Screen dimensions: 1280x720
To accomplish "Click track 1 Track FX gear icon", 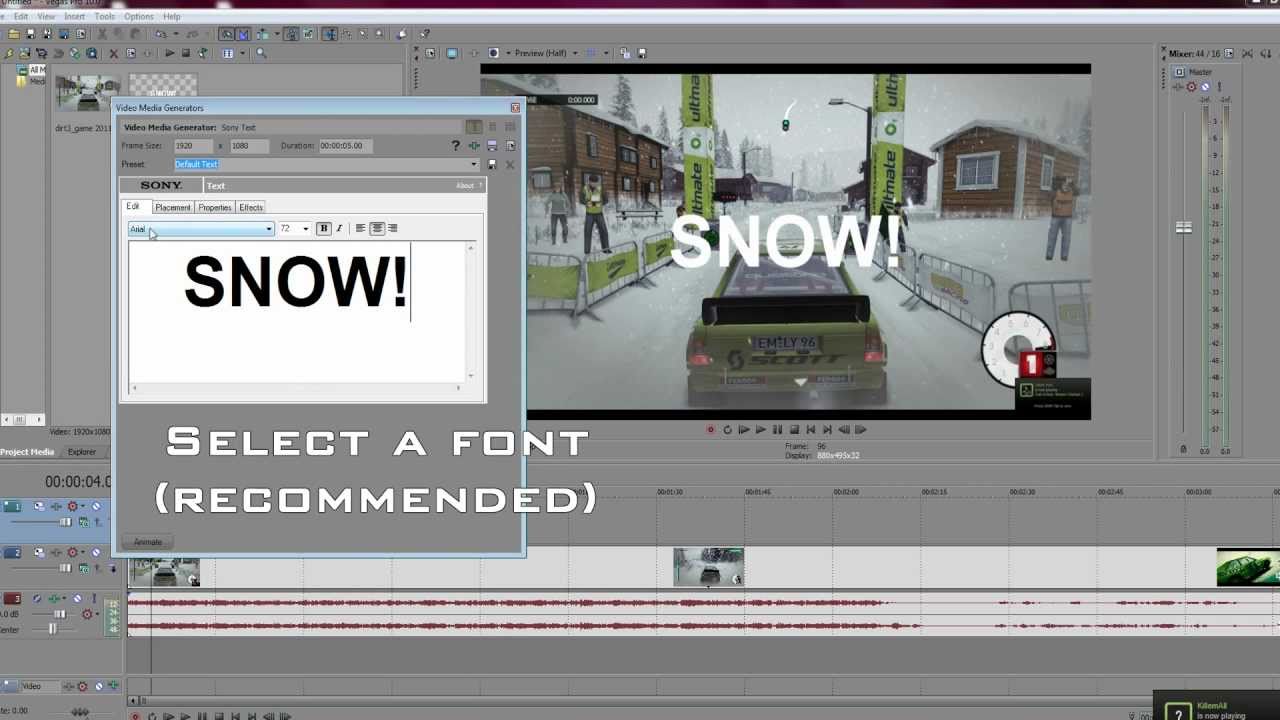I will [71, 507].
